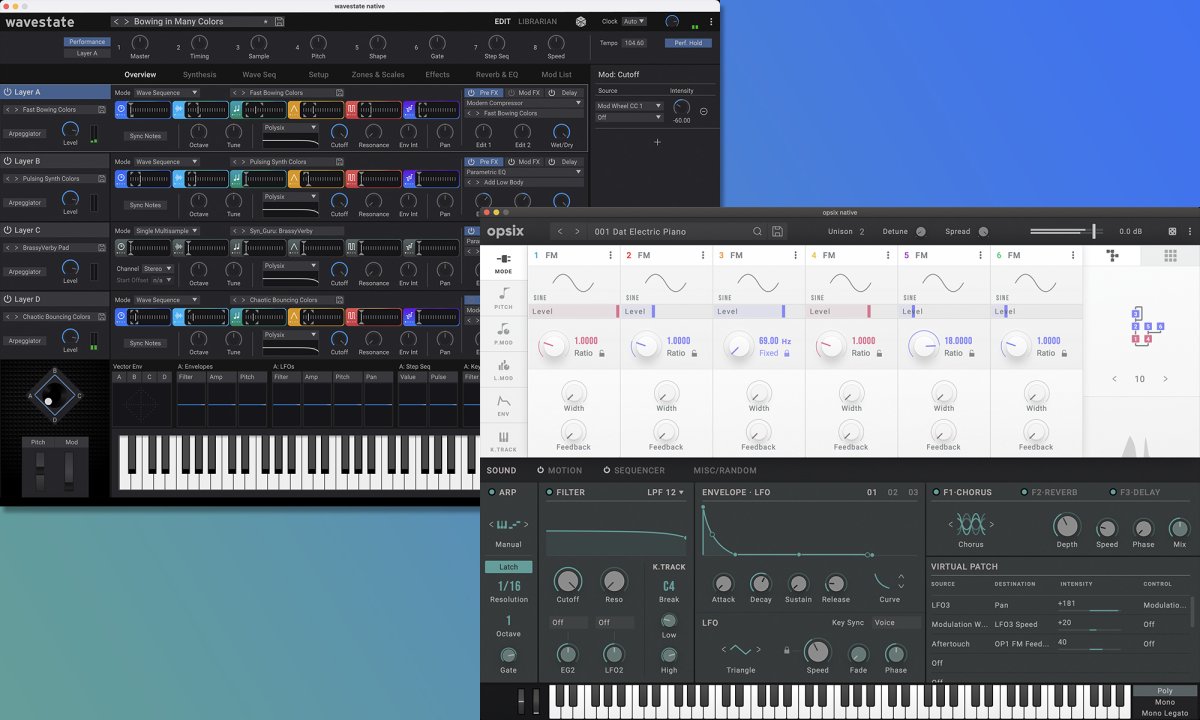Select envelope 02 in opsix ENVELOPE panel
This screenshot has height=720, width=1200.
892,492
